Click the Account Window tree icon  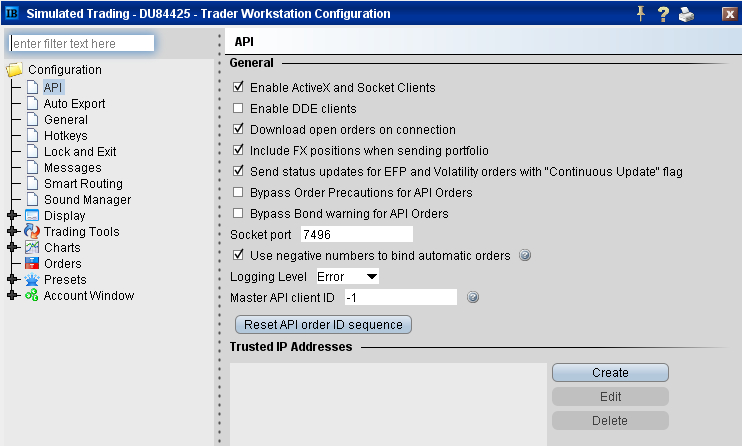click(x=32, y=296)
